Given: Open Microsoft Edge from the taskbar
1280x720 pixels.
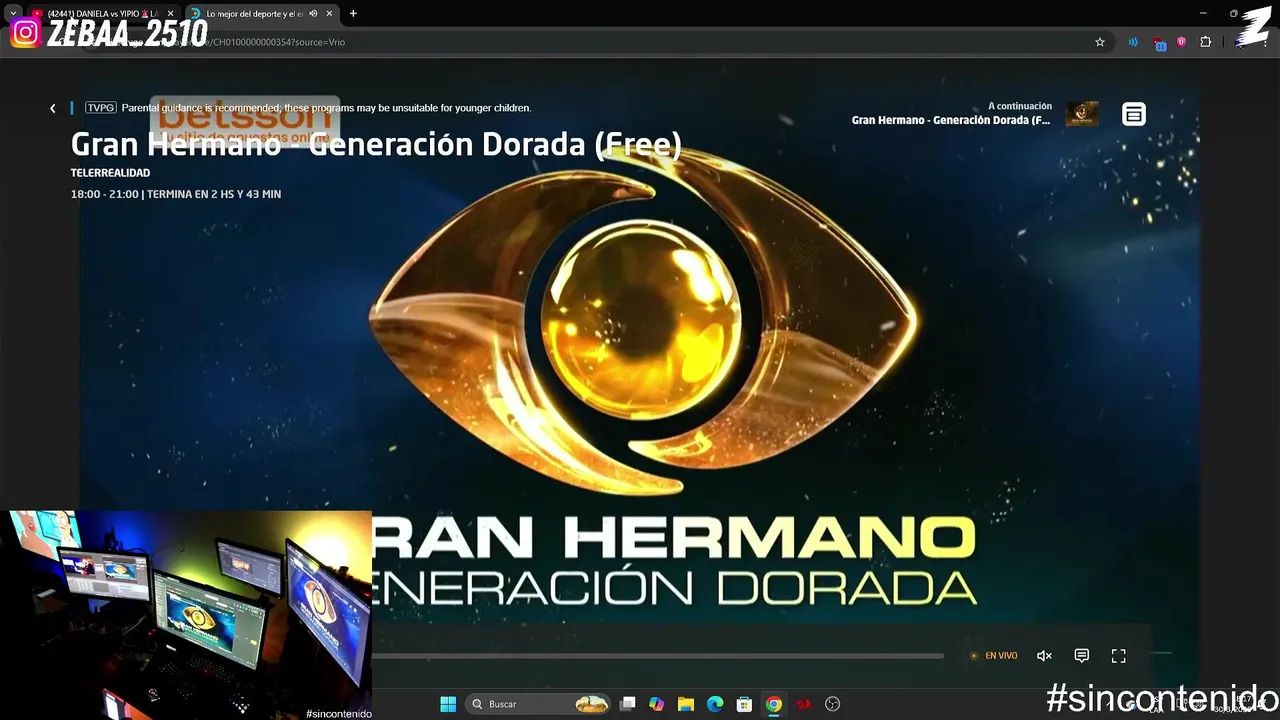Looking at the screenshot, I should [x=715, y=704].
